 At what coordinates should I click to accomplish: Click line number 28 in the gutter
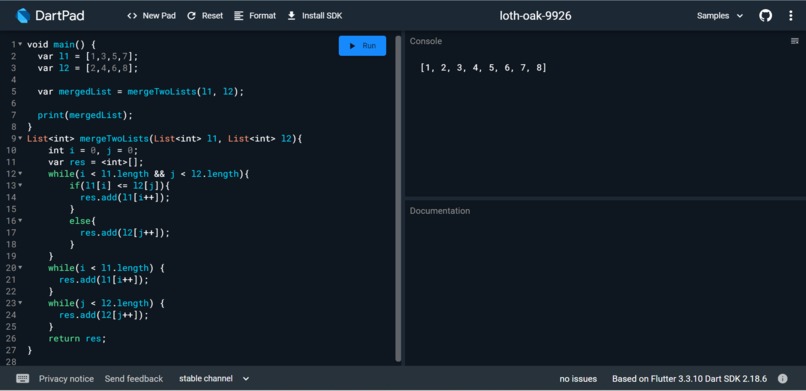11,362
